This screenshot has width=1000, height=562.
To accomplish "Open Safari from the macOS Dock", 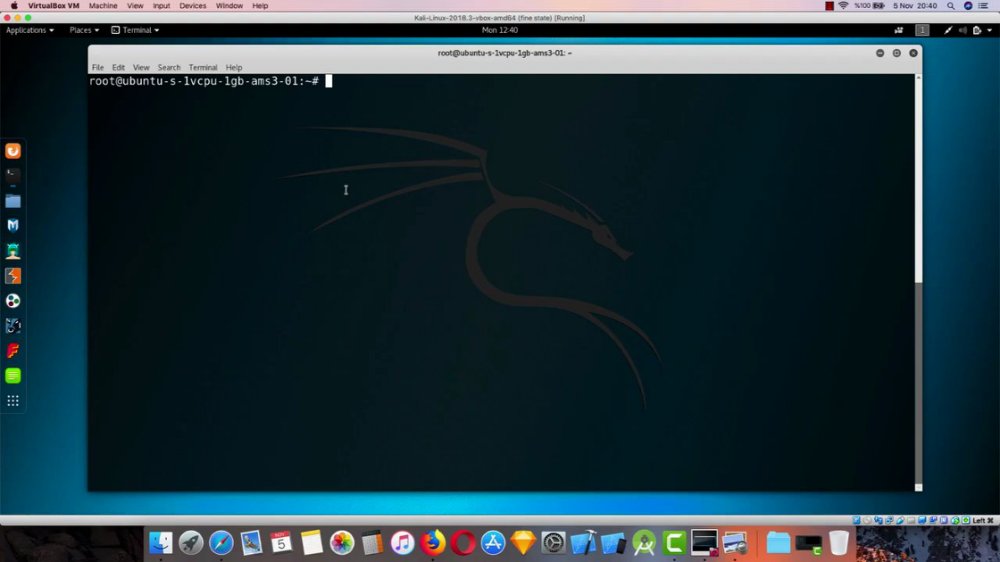I will pos(221,543).
